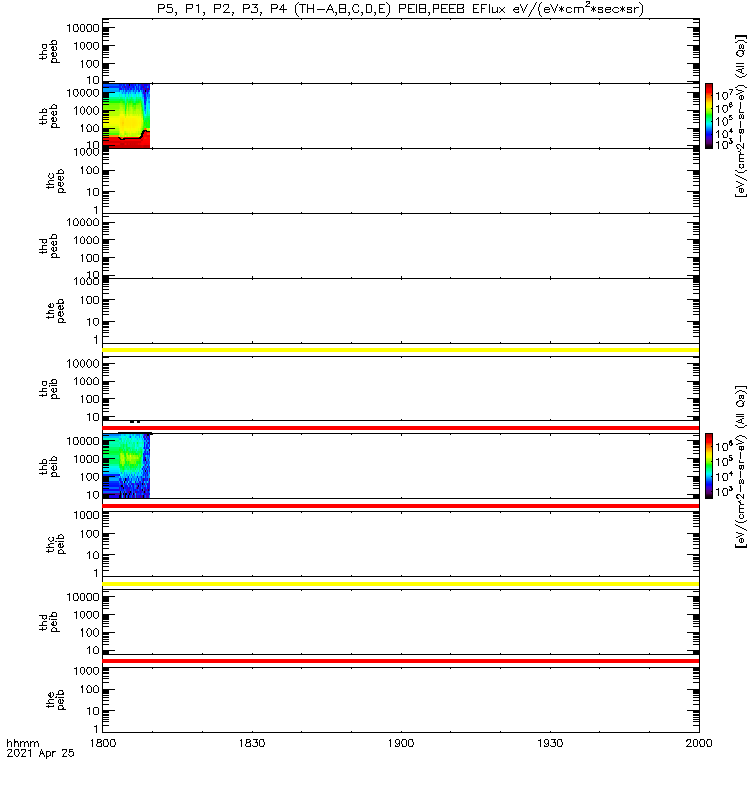The height and width of the screenshot is (800, 750).
Task: Select the 'thd peib' panel label
Action: 49,622
